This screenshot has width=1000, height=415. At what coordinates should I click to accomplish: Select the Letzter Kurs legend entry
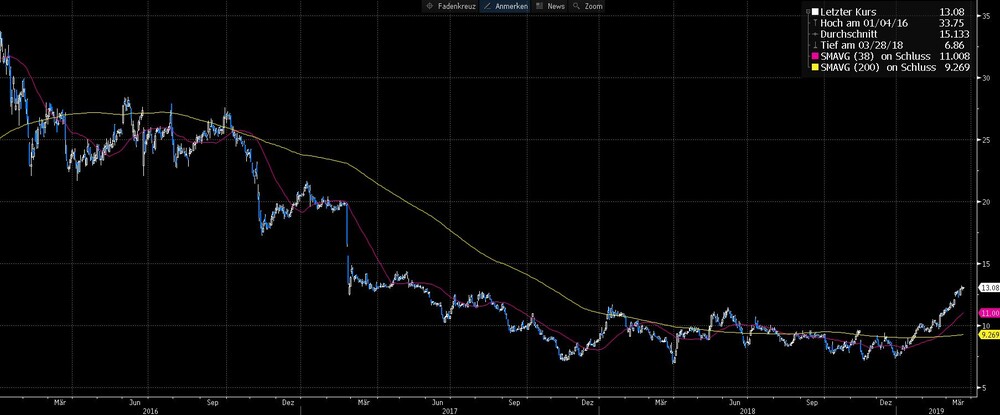888,11
